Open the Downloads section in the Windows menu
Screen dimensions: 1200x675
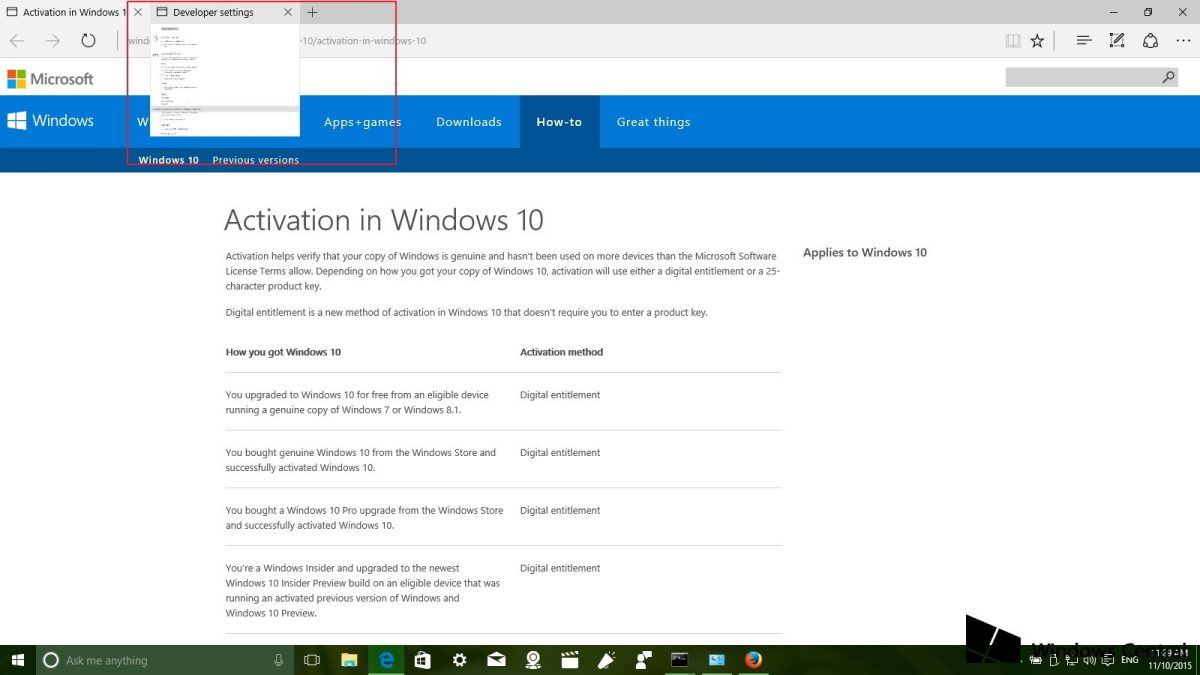click(468, 121)
